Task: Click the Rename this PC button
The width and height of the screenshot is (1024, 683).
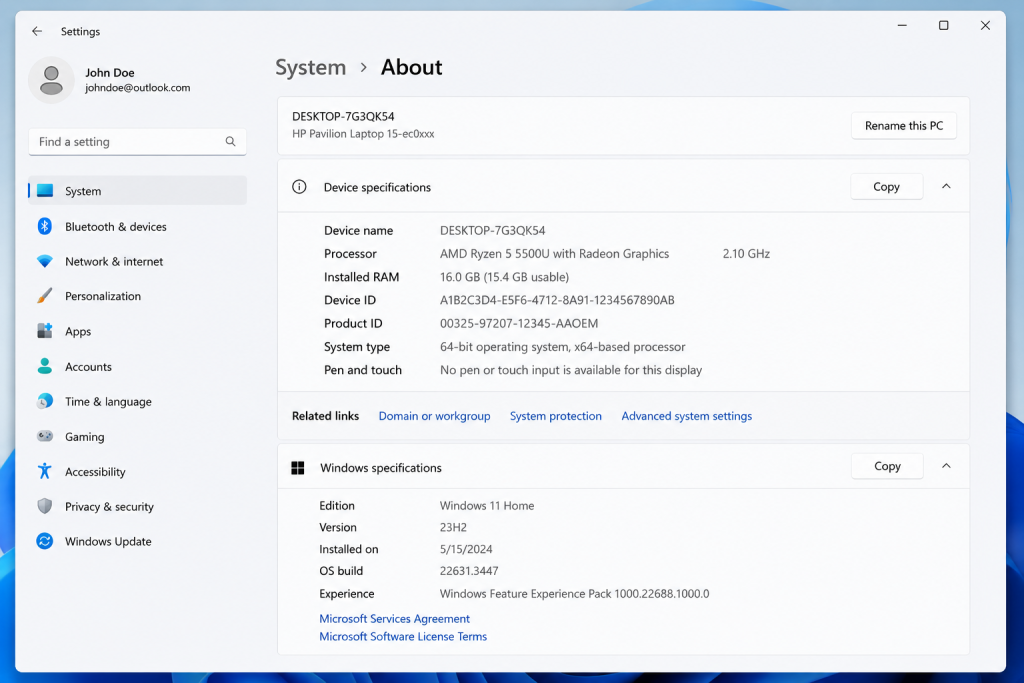Action: click(x=904, y=125)
